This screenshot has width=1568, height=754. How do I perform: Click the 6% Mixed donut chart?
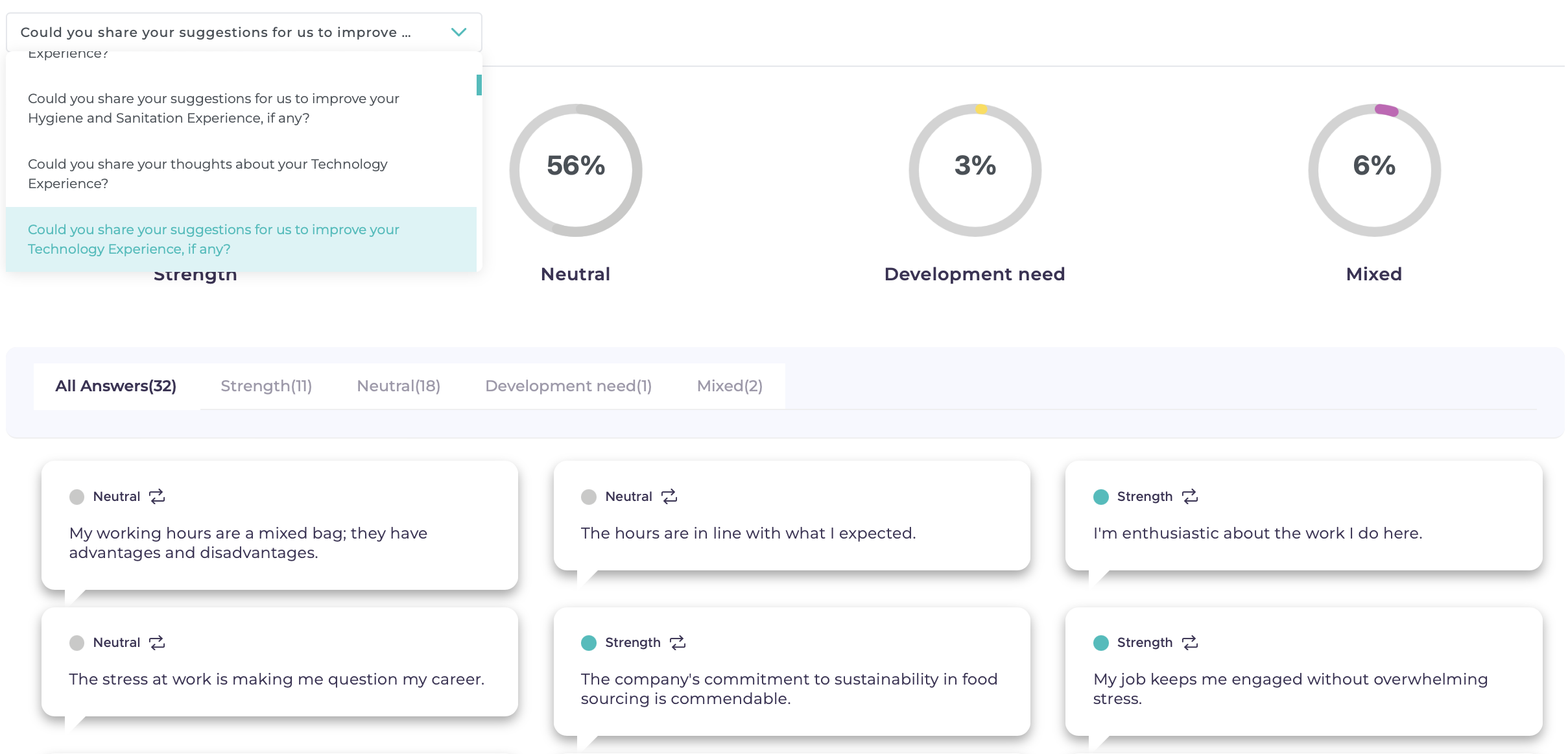pos(1373,170)
